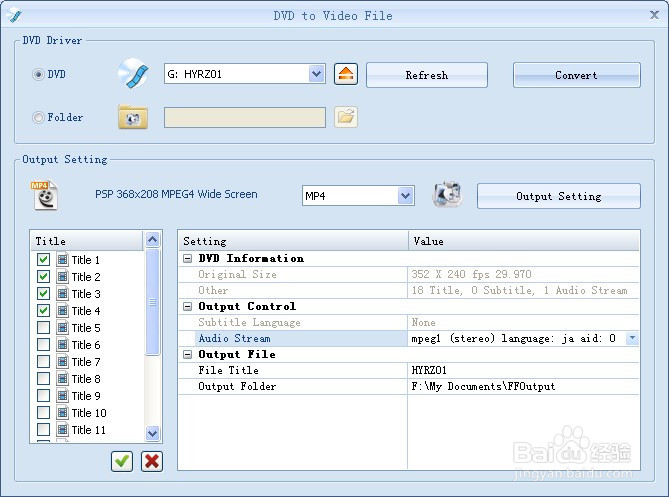Click the output setting media icon
Image resolution: width=669 pixels, height=497 pixels.
(447, 195)
